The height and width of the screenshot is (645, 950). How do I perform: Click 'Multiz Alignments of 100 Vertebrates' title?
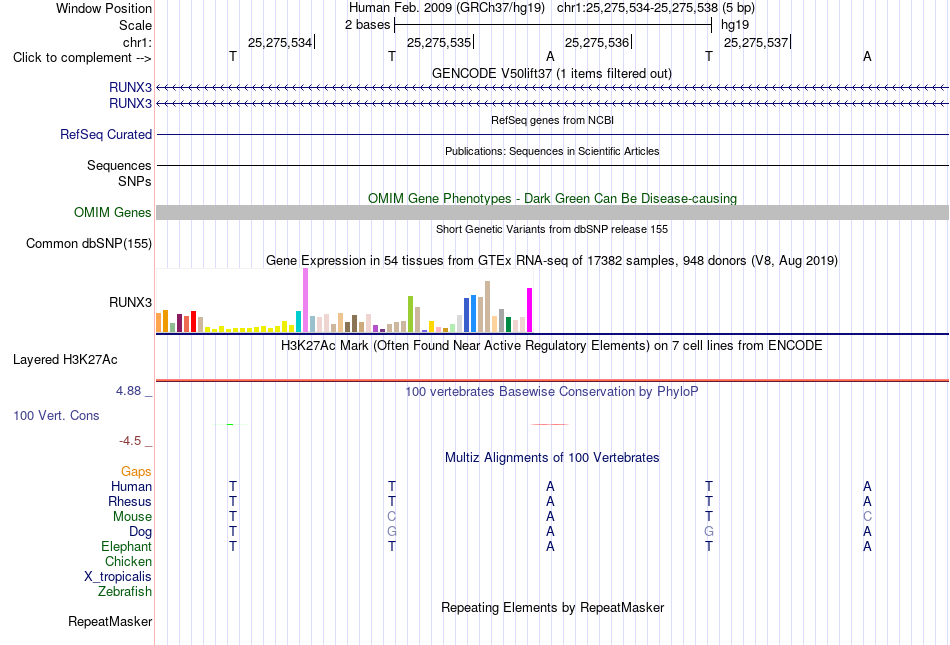[x=552, y=457]
